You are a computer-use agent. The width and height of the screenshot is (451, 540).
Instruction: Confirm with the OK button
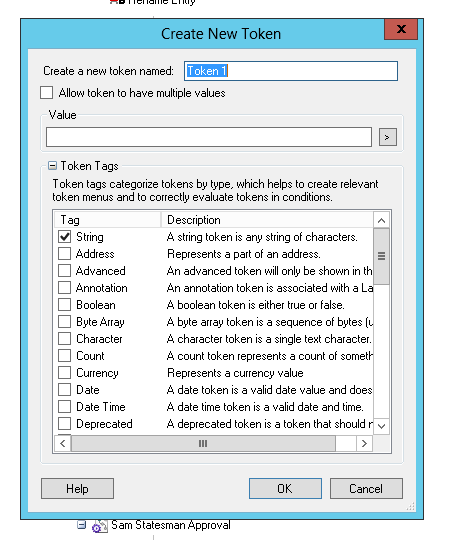[285, 488]
